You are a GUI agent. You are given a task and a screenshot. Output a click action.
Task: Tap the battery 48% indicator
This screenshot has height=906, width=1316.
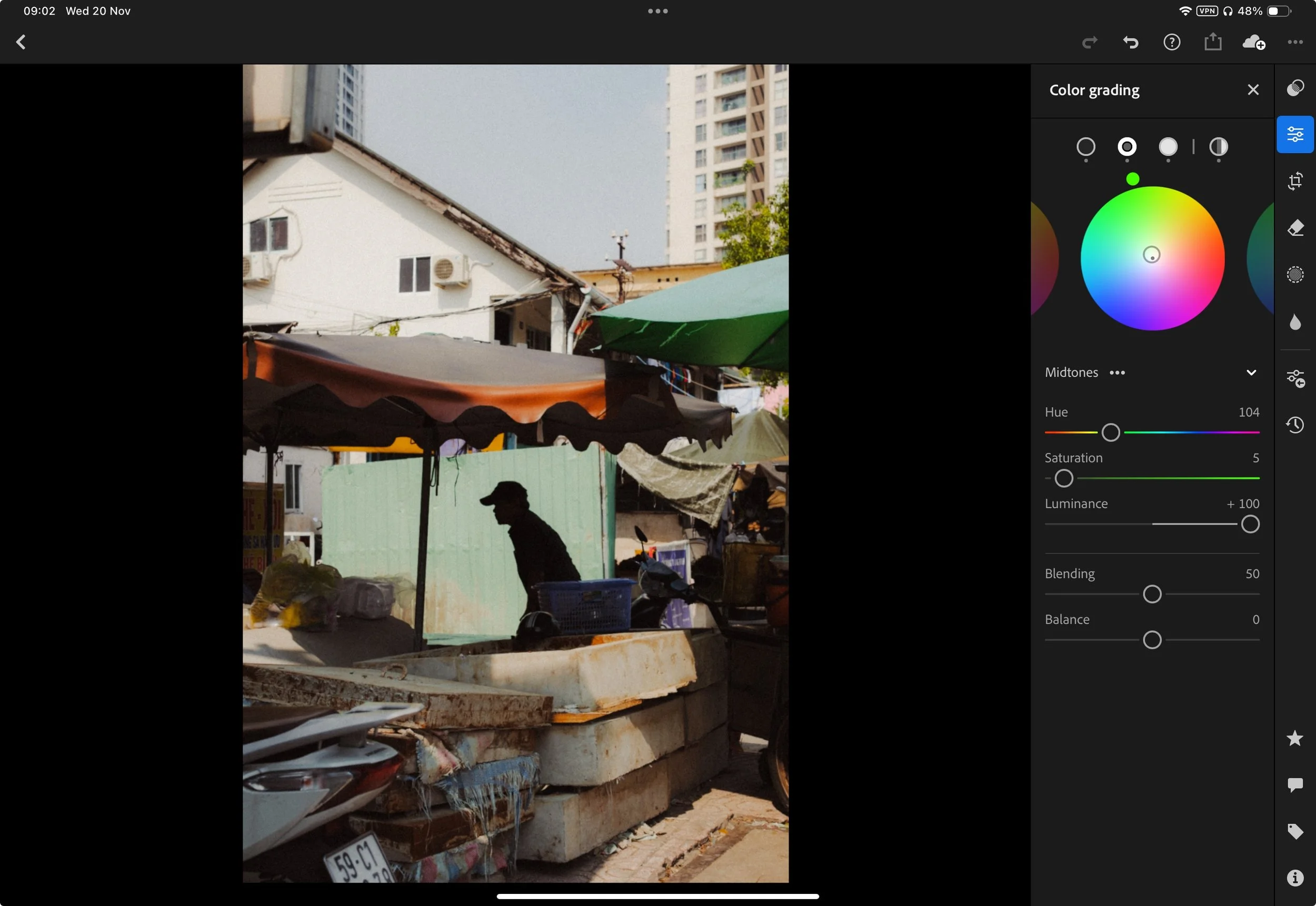[x=1264, y=11]
